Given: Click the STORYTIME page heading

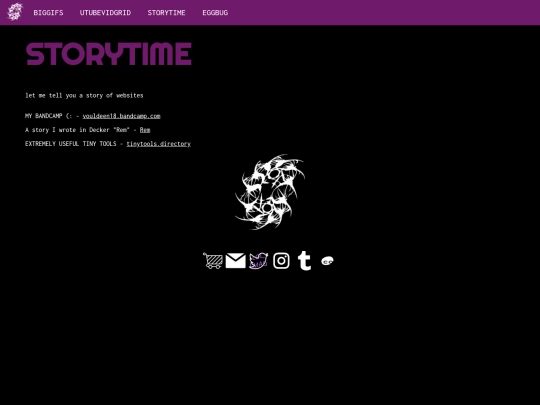Looking at the screenshot, I should 108,54.
